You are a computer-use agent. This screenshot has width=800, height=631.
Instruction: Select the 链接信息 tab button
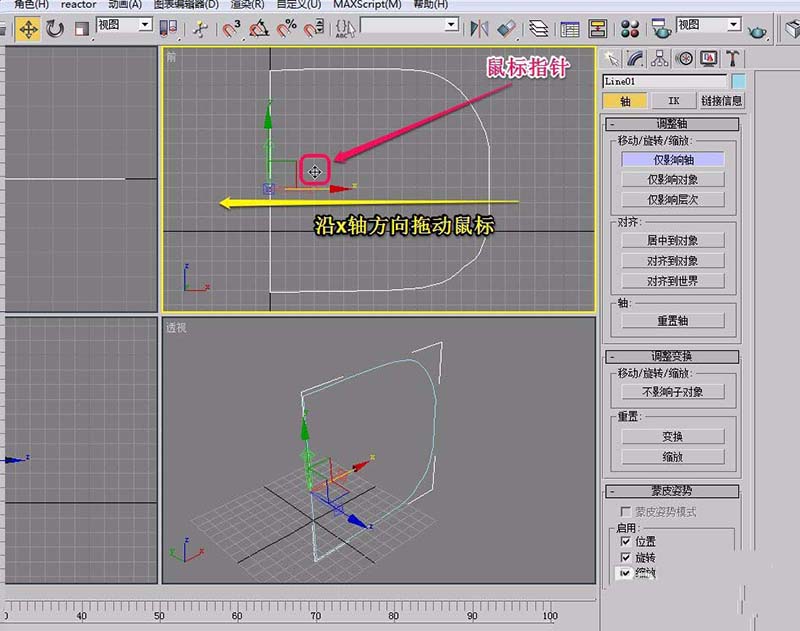pyautogui.click(x=721, y=101)
